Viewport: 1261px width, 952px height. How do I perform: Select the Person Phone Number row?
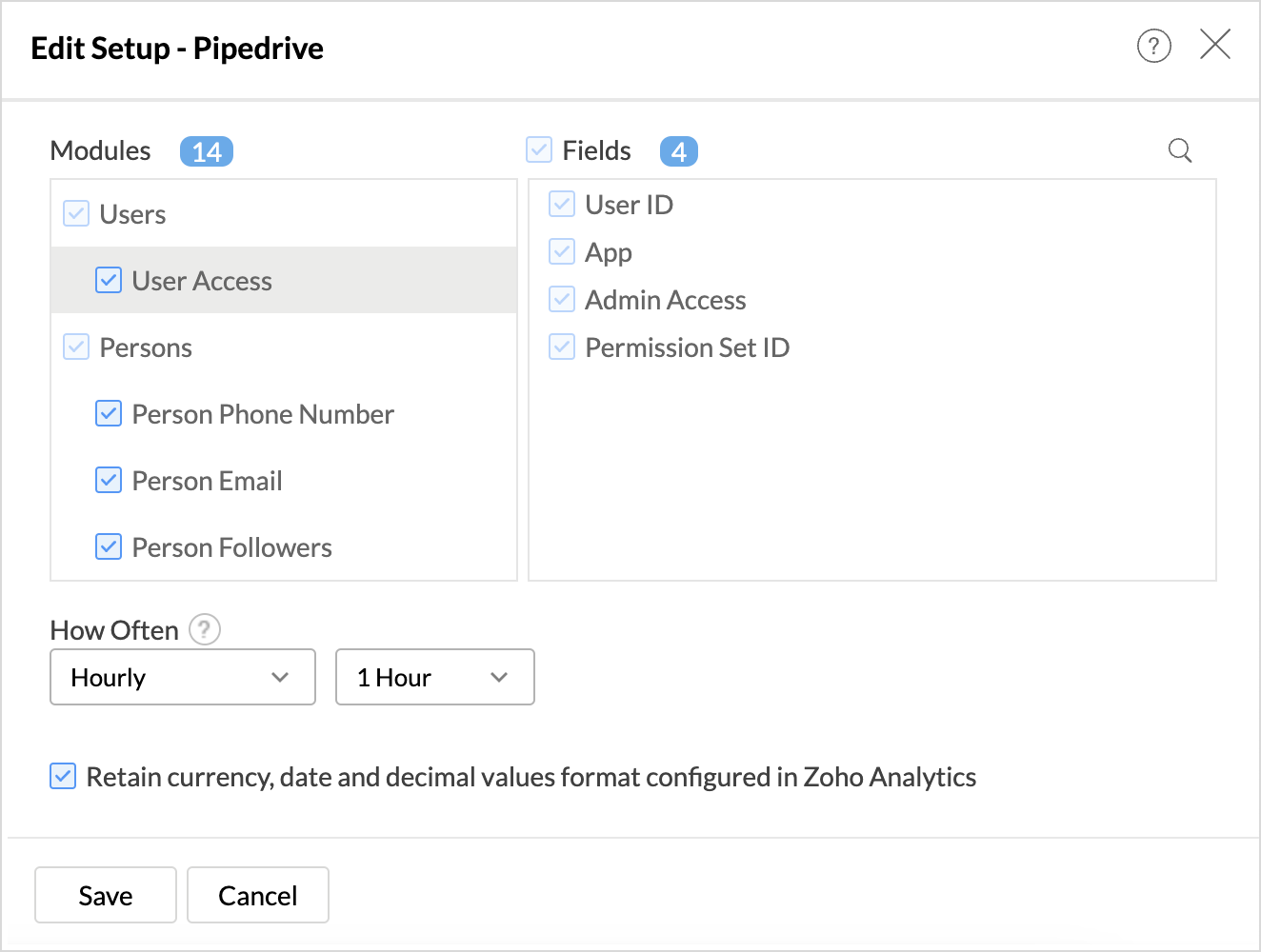point(284,413)
